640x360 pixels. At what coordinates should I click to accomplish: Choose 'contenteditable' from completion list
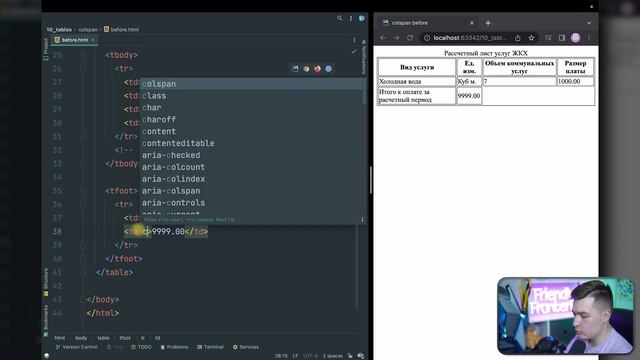tap(251, 143)
